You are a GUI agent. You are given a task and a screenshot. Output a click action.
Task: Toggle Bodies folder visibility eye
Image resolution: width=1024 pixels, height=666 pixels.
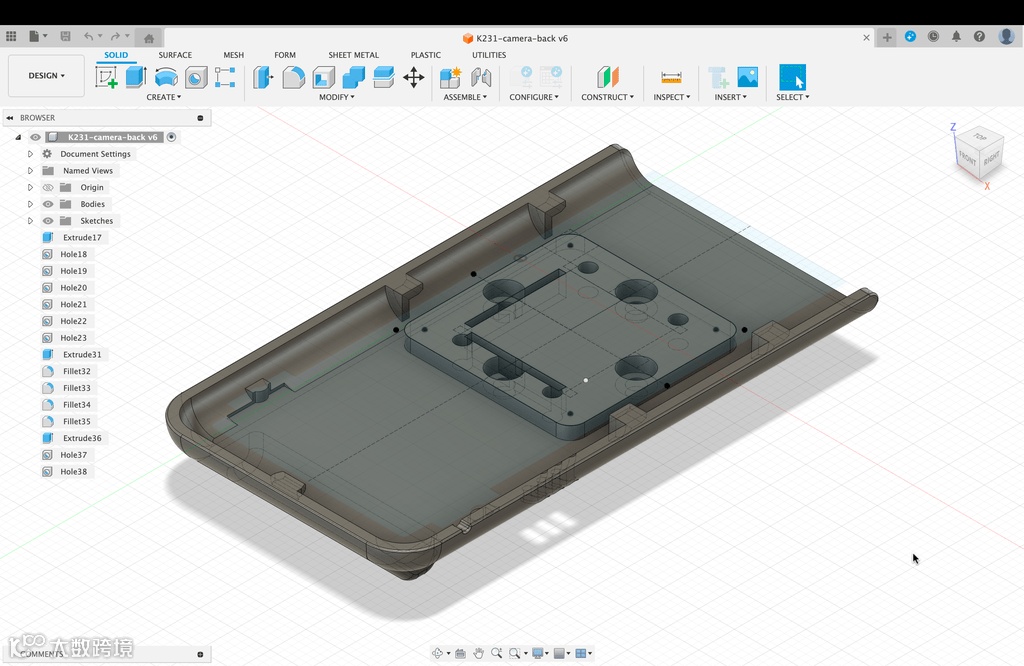(48, 204)
